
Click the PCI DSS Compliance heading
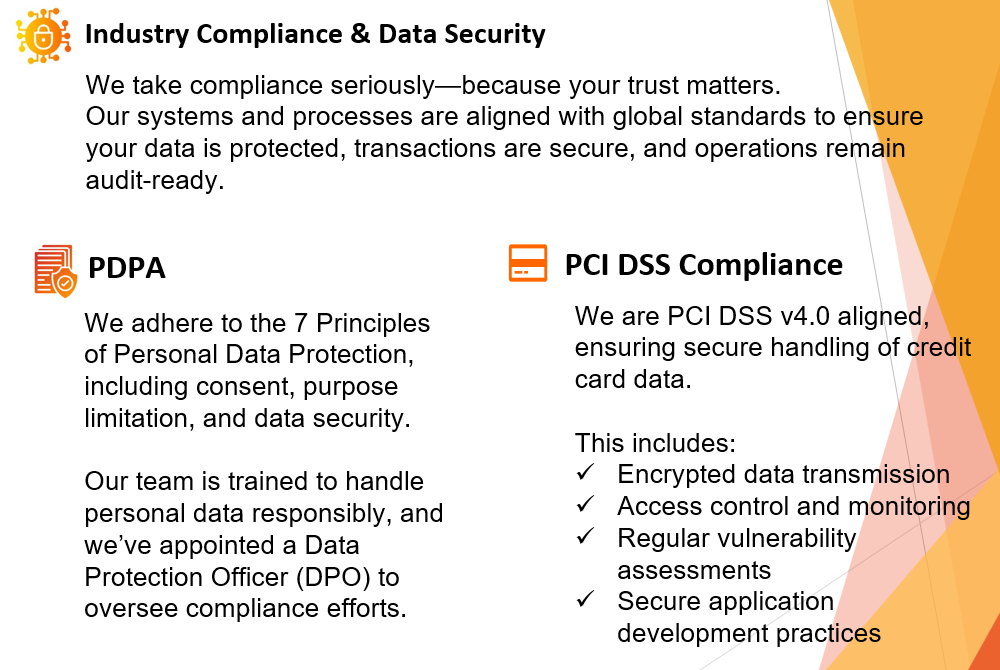(x=703, y=265)
